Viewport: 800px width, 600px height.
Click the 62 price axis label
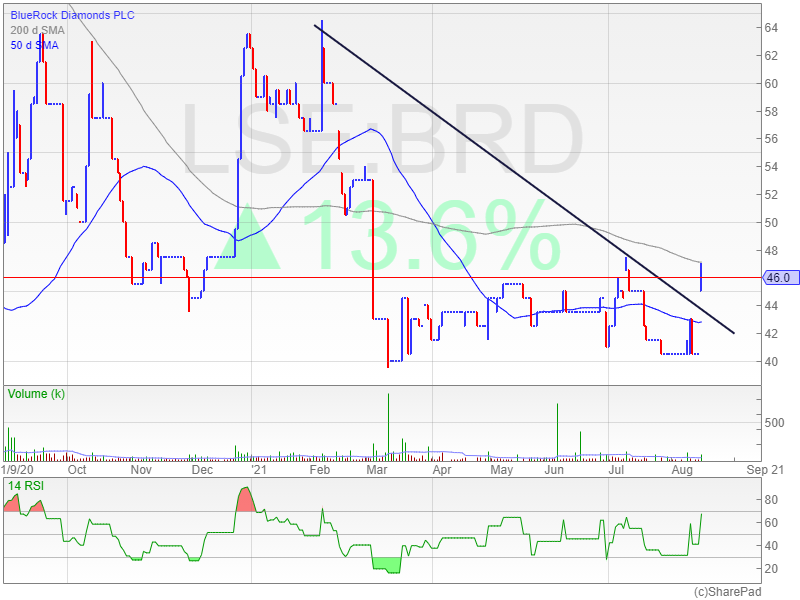tap(771, 56)
